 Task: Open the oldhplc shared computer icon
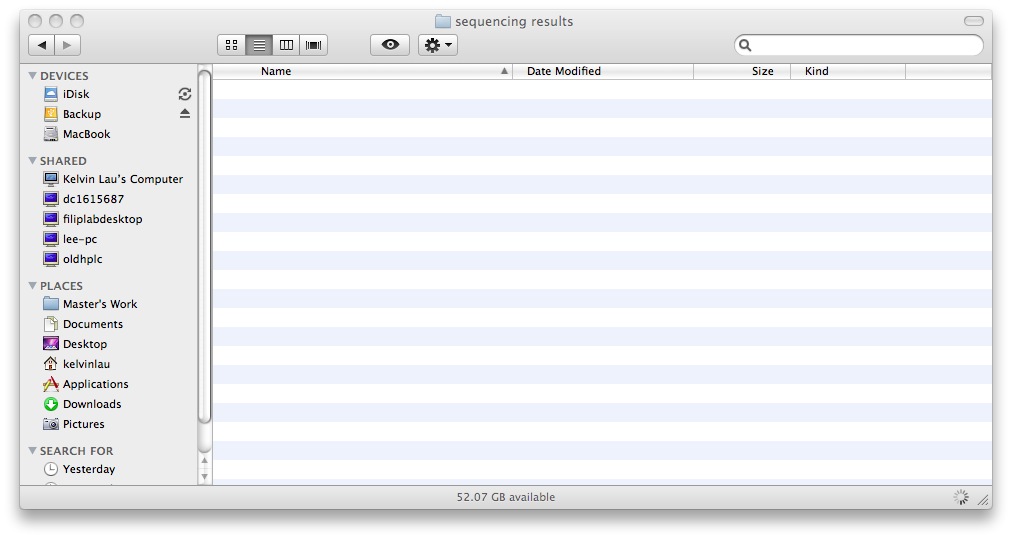pyautogui.click(x=51, y=259)
